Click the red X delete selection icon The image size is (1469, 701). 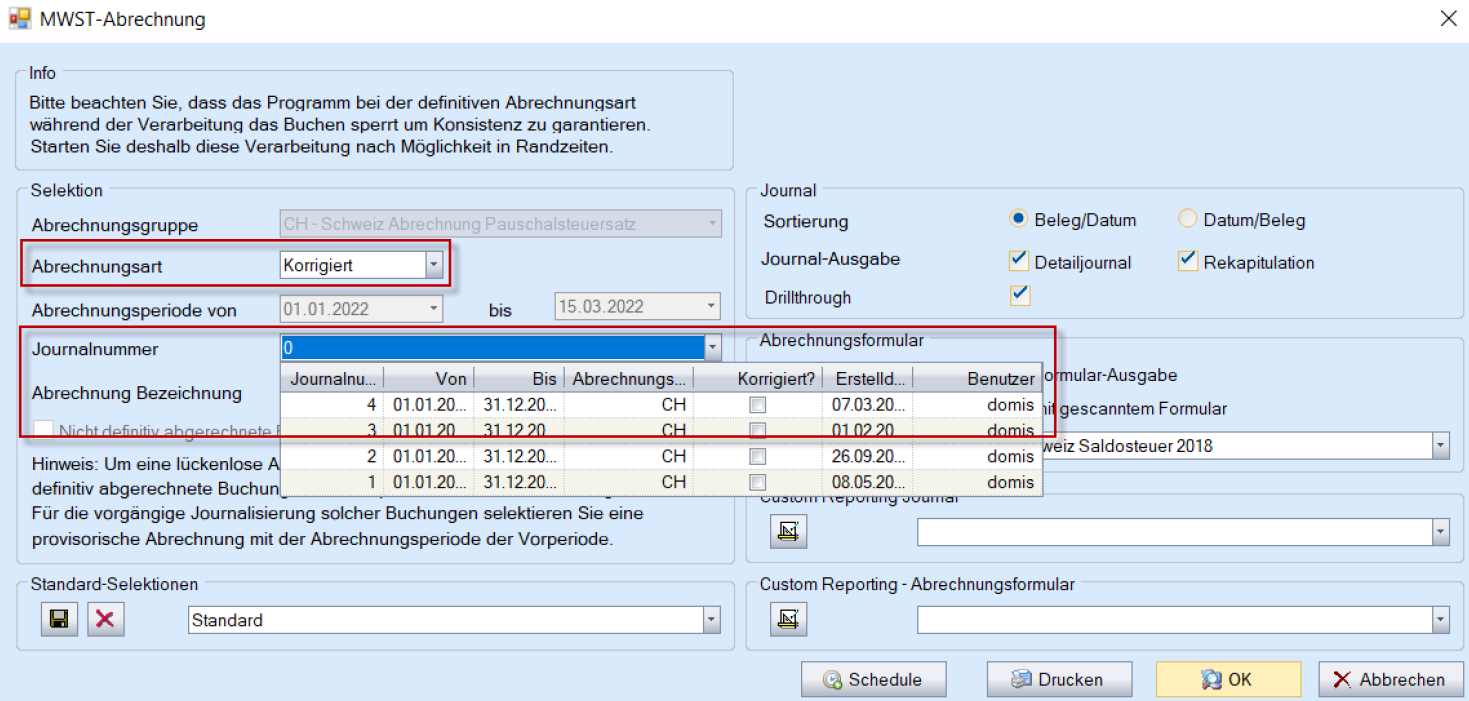104,620
